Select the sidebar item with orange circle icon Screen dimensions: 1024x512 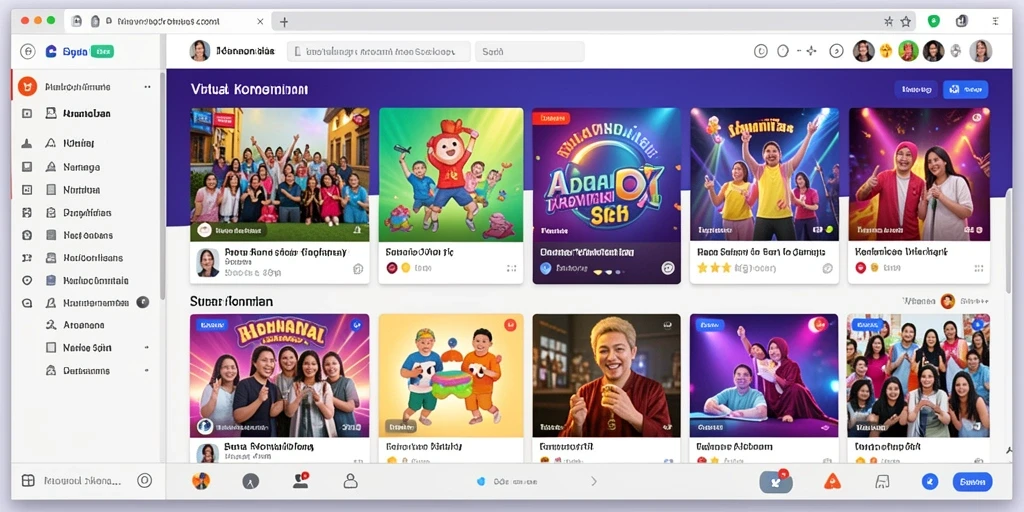point(85,87)
